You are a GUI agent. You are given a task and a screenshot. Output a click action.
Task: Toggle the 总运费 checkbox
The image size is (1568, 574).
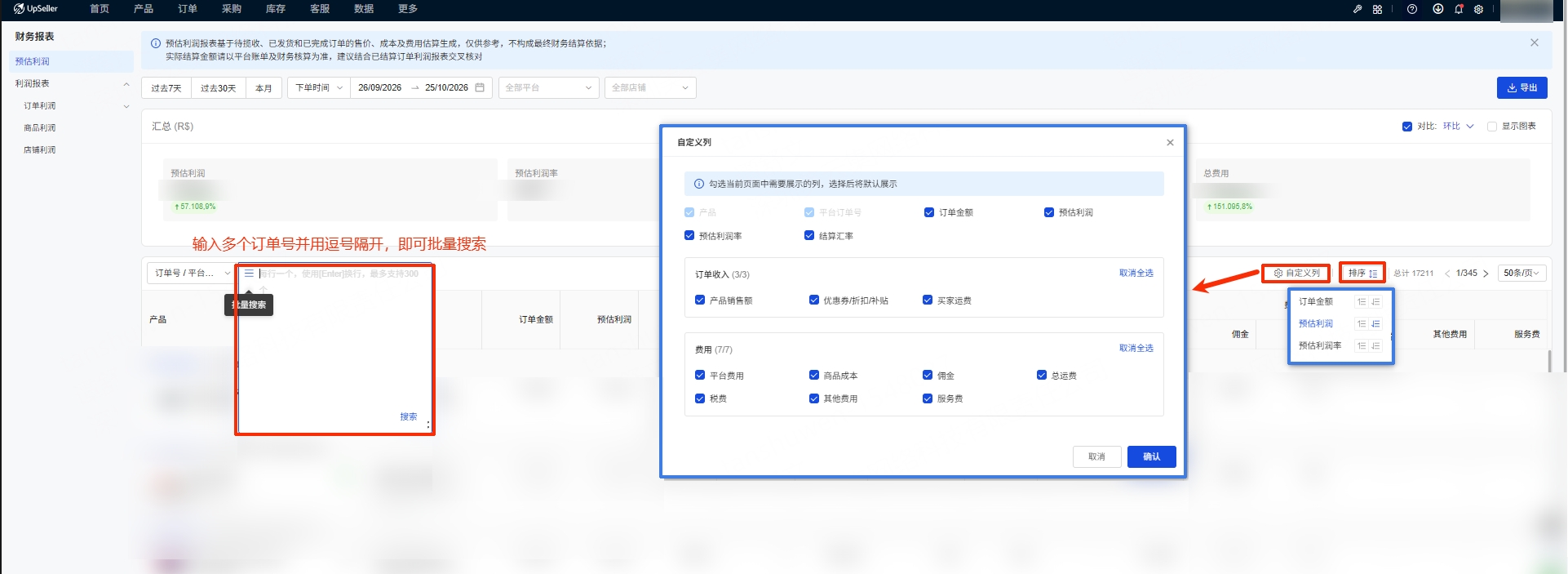(x=1042, y=375)
